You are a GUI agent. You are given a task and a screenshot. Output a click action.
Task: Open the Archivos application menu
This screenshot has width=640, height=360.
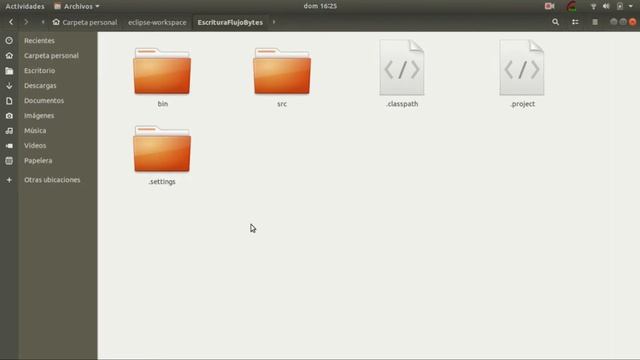tap(77, 6)
